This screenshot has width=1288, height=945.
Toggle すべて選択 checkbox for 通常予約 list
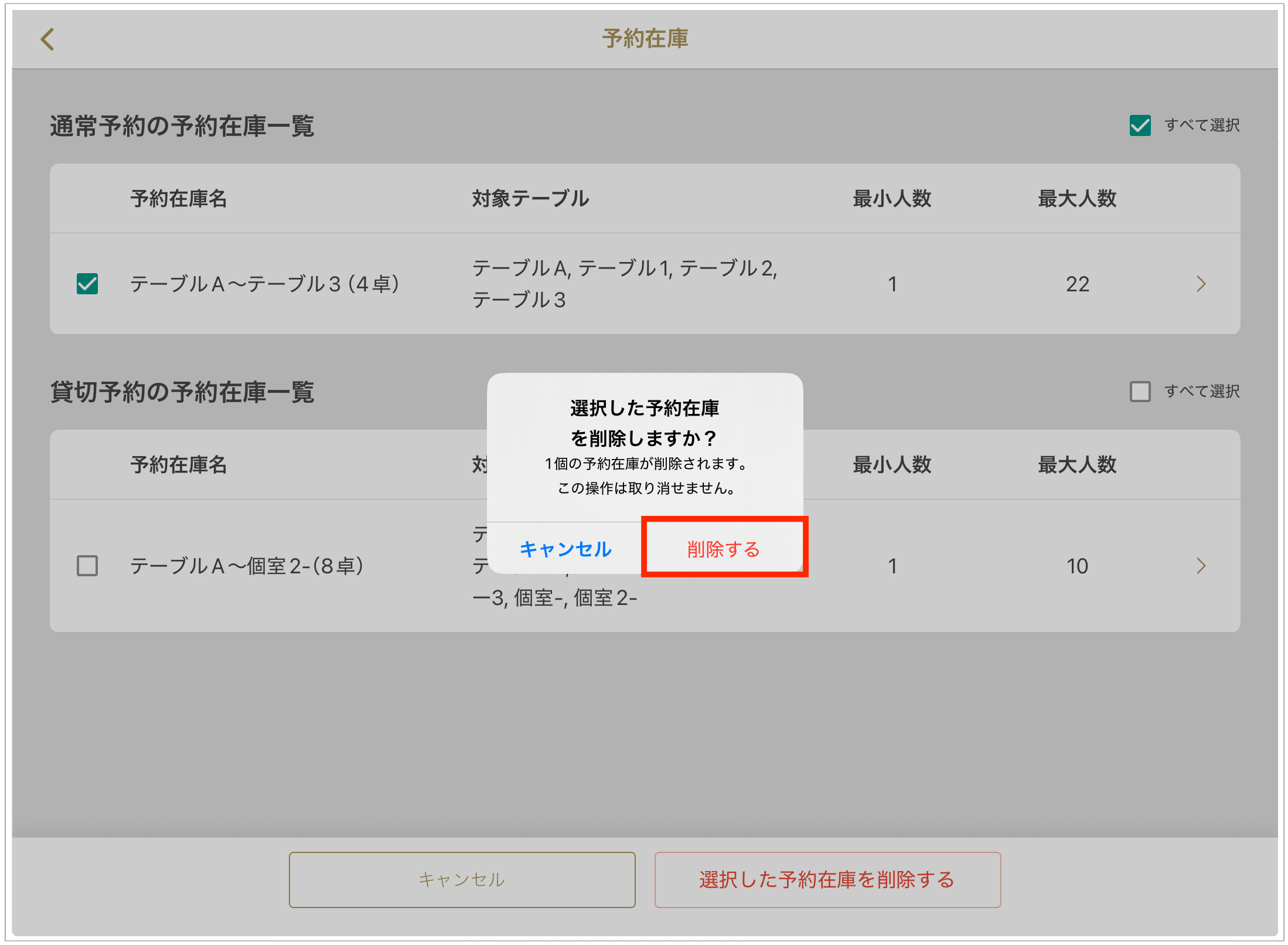1140,125
